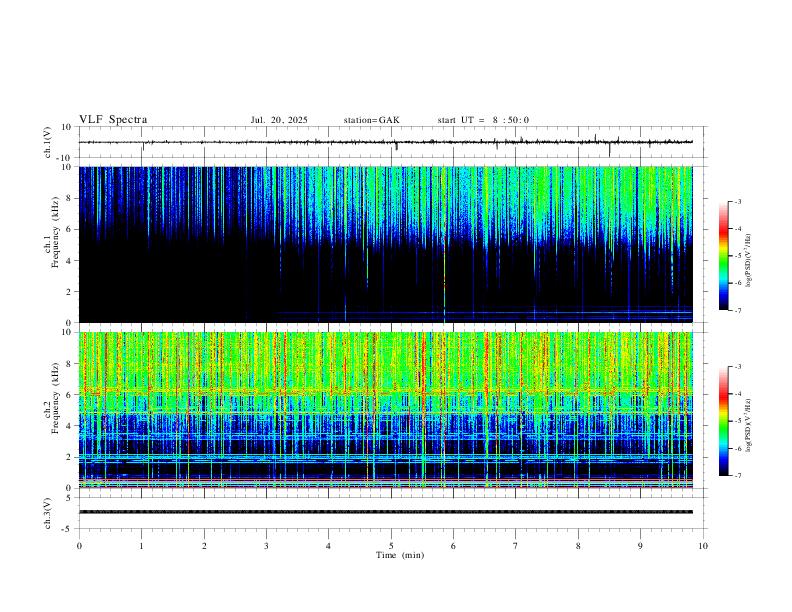Click the "2" kHz tick of ch.2 spectrogram
The image size is (792, 612).
(x=69, y=457)
